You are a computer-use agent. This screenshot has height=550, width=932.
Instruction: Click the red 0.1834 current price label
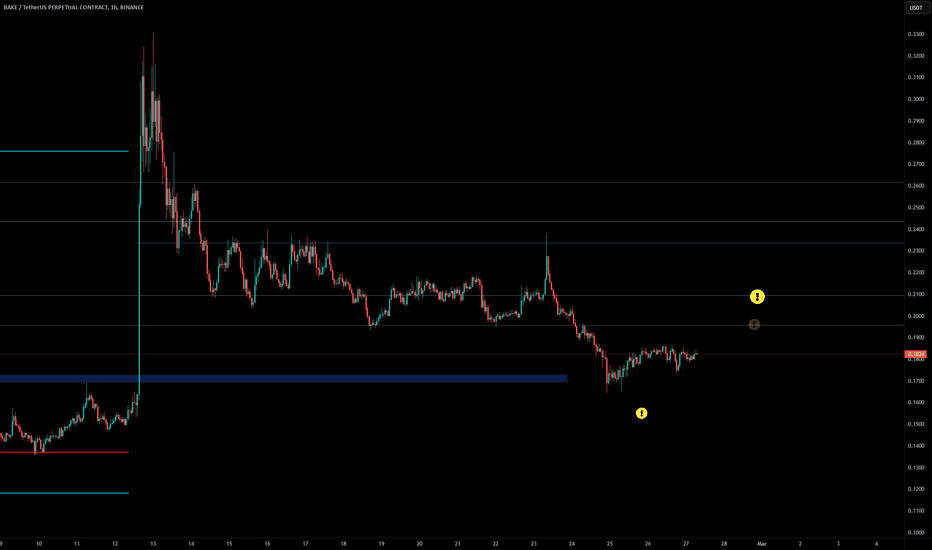(915, 354)
